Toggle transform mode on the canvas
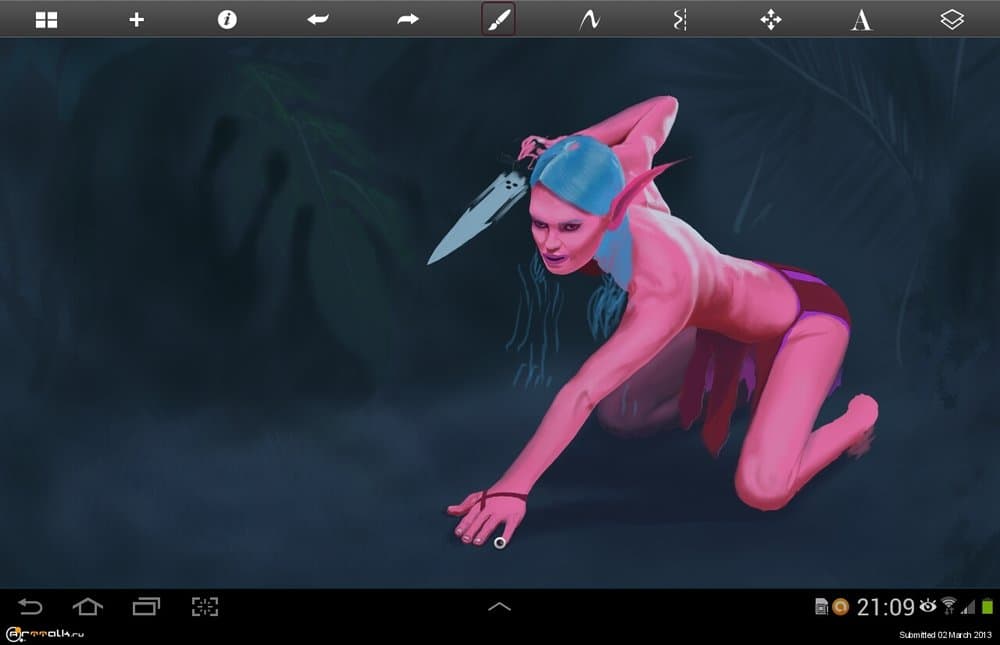Screen dimensions: 1000x645 769,18
